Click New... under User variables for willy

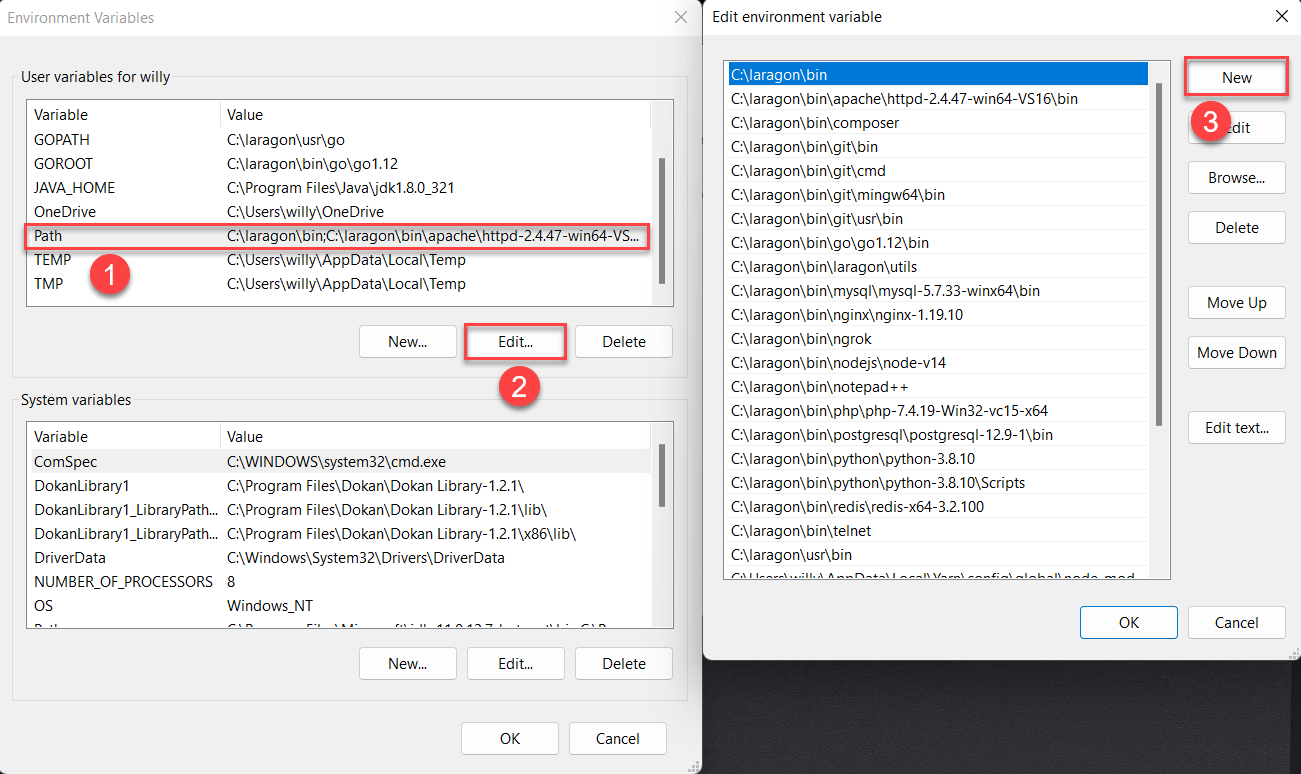[408, 342]
